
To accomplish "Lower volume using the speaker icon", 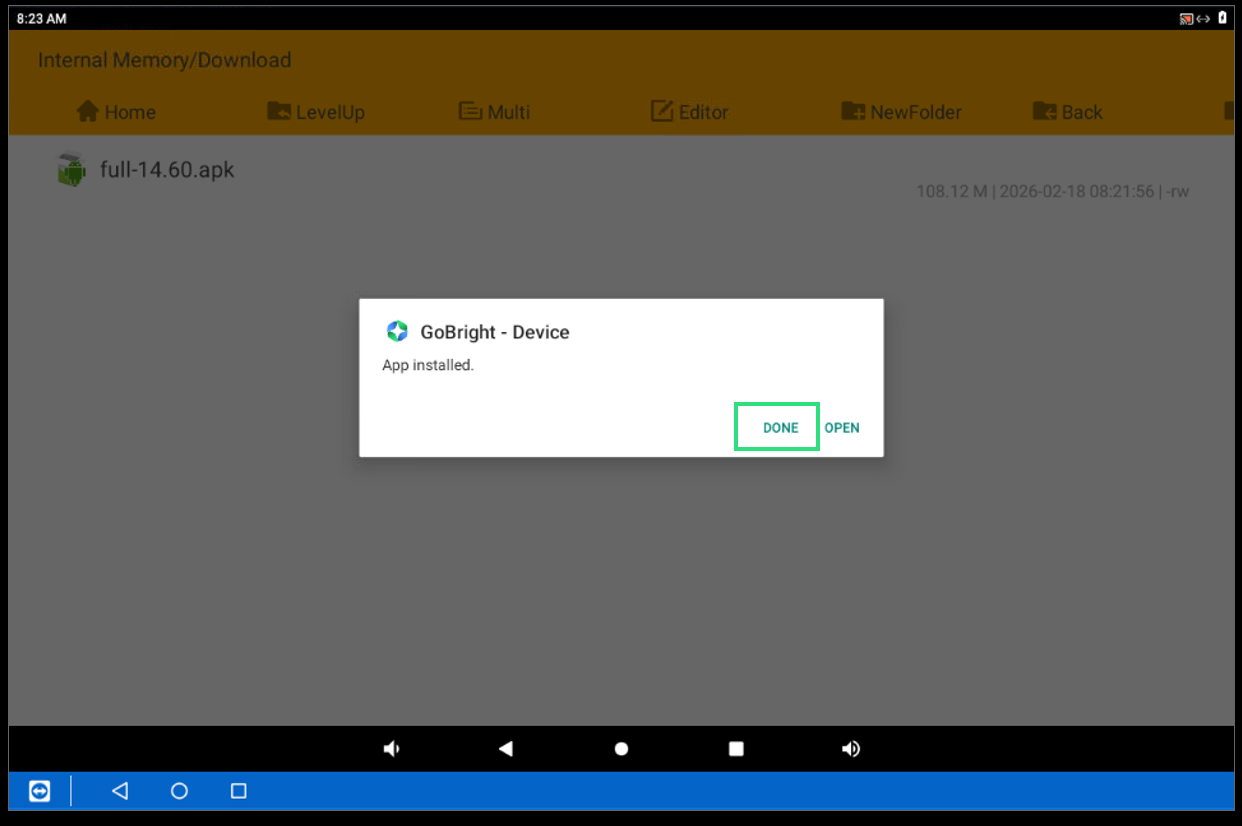I will pos(392,749).
